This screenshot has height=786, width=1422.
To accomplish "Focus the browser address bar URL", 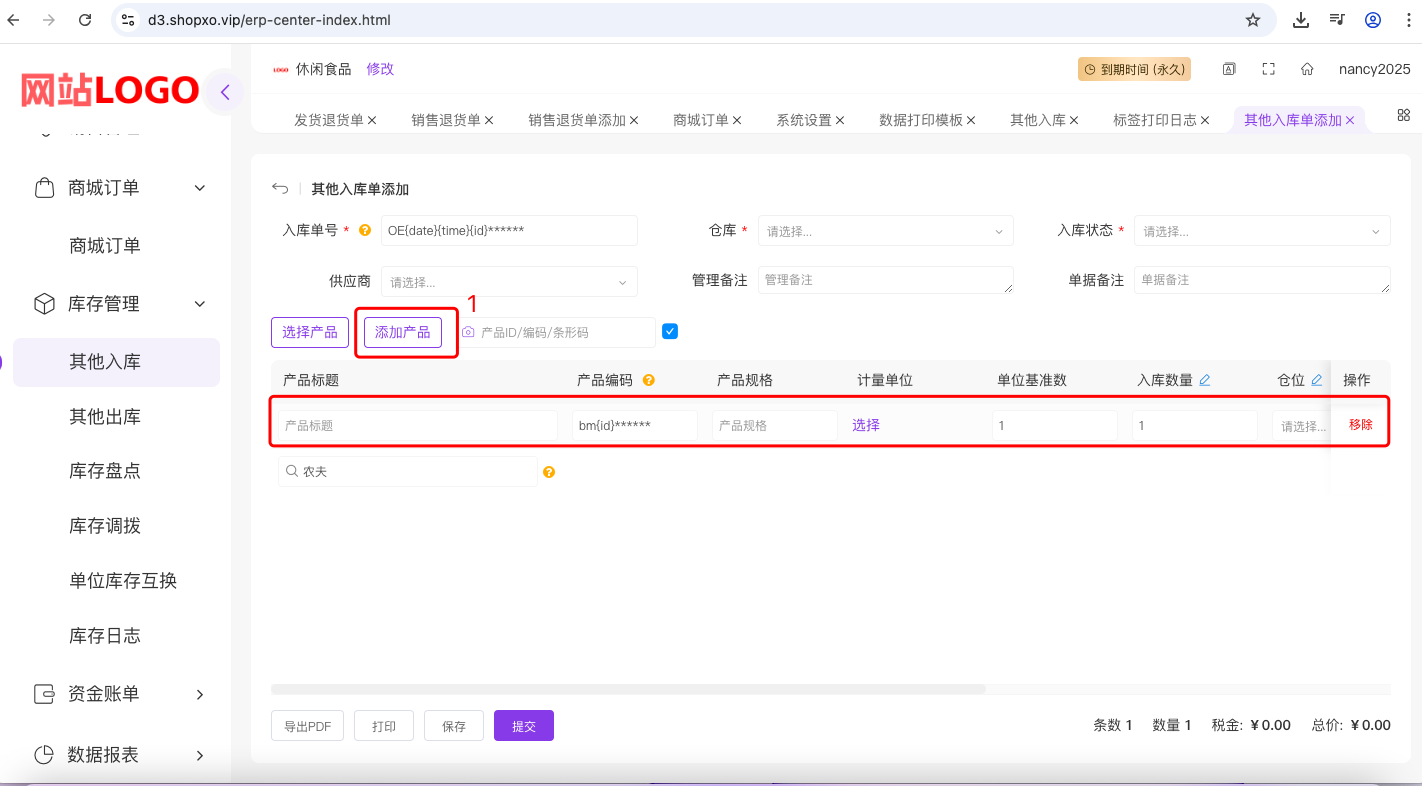I will [269, 20].
